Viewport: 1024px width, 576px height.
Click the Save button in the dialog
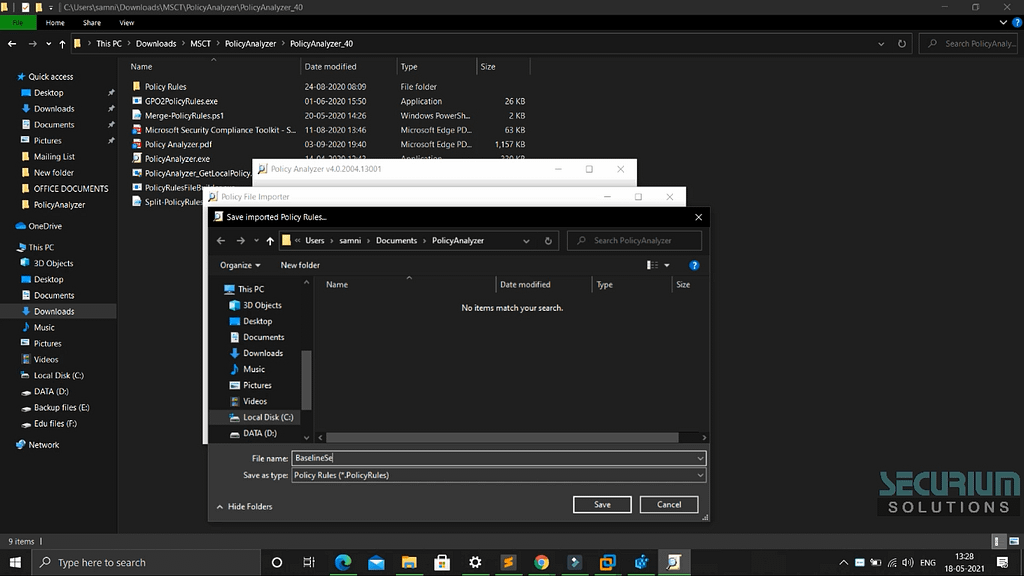602,504
